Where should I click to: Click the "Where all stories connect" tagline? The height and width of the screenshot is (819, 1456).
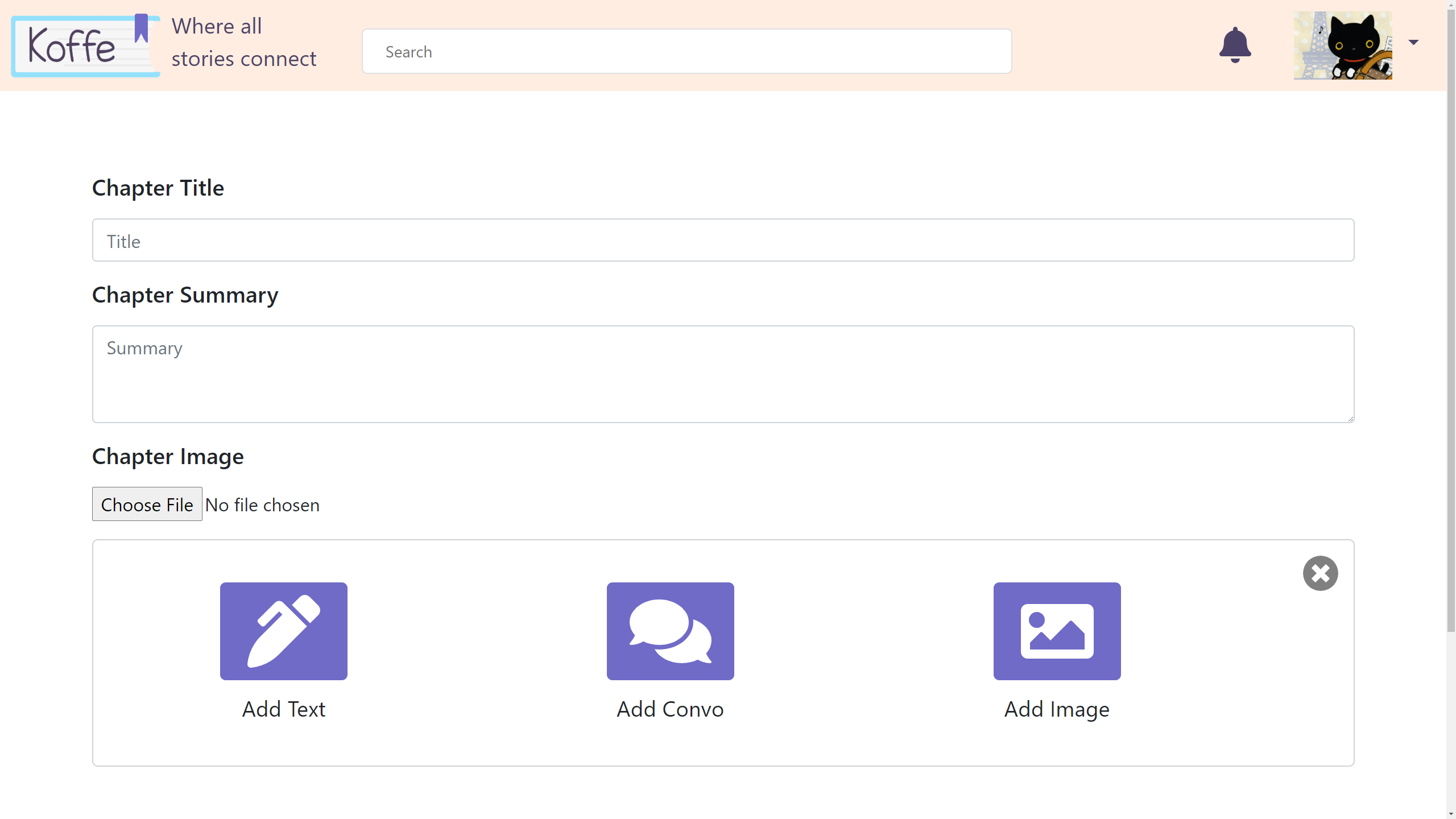244,43
